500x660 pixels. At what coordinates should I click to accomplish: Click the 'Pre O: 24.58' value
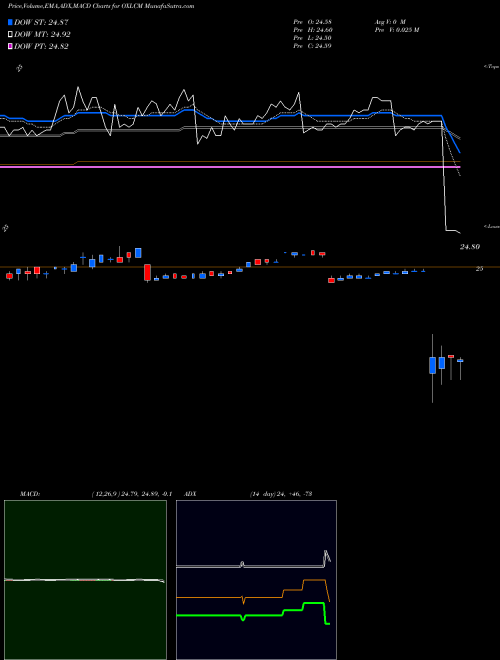312,22
